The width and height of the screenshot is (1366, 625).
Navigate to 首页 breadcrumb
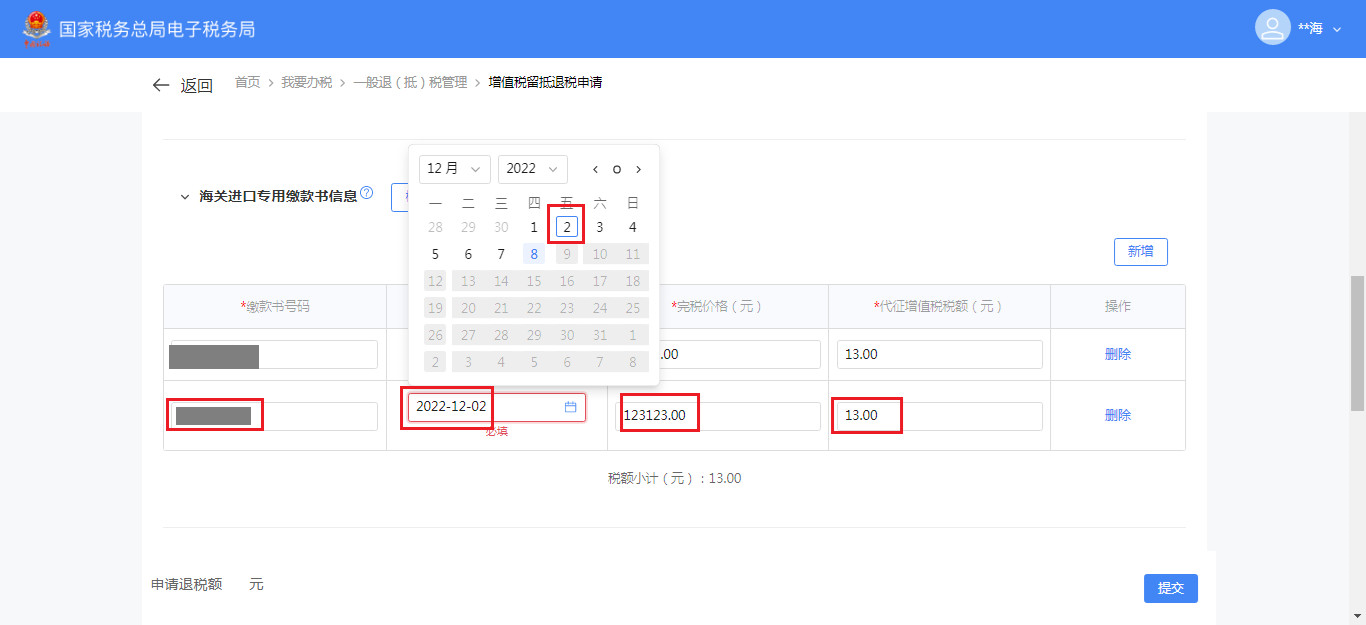[247, 83]
